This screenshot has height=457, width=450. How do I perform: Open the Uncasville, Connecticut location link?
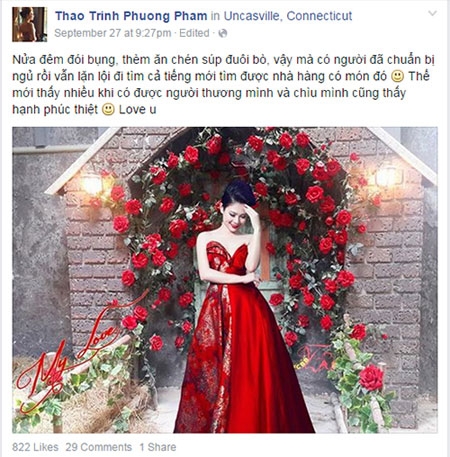pyautogui.click(x=288, y=16)
